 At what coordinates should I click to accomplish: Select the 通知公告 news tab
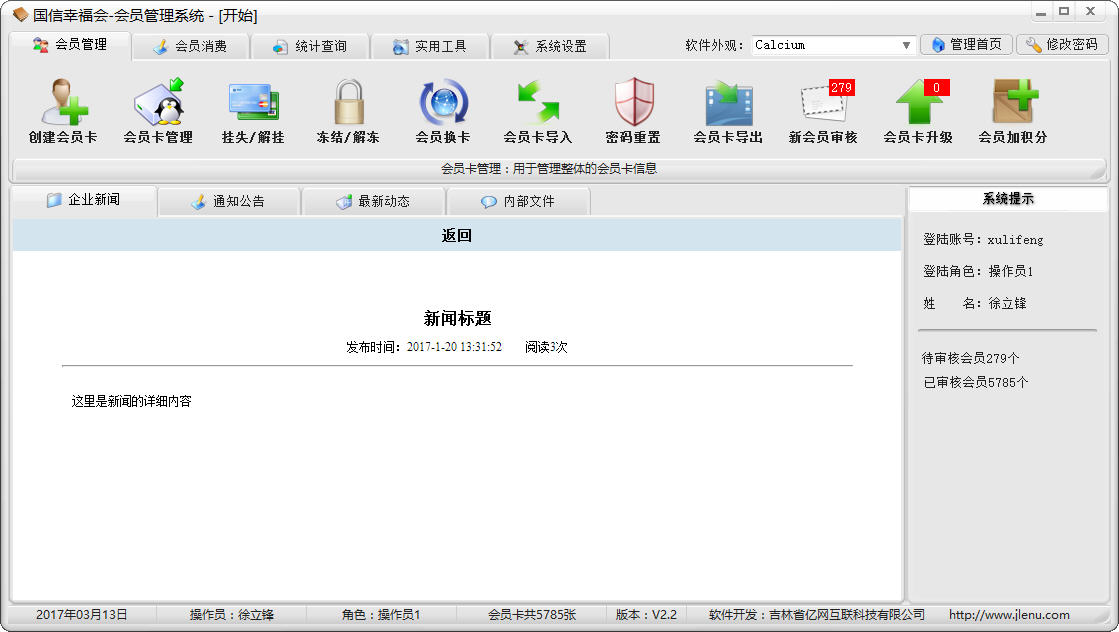pyautogui.click(x=229, y=201)
